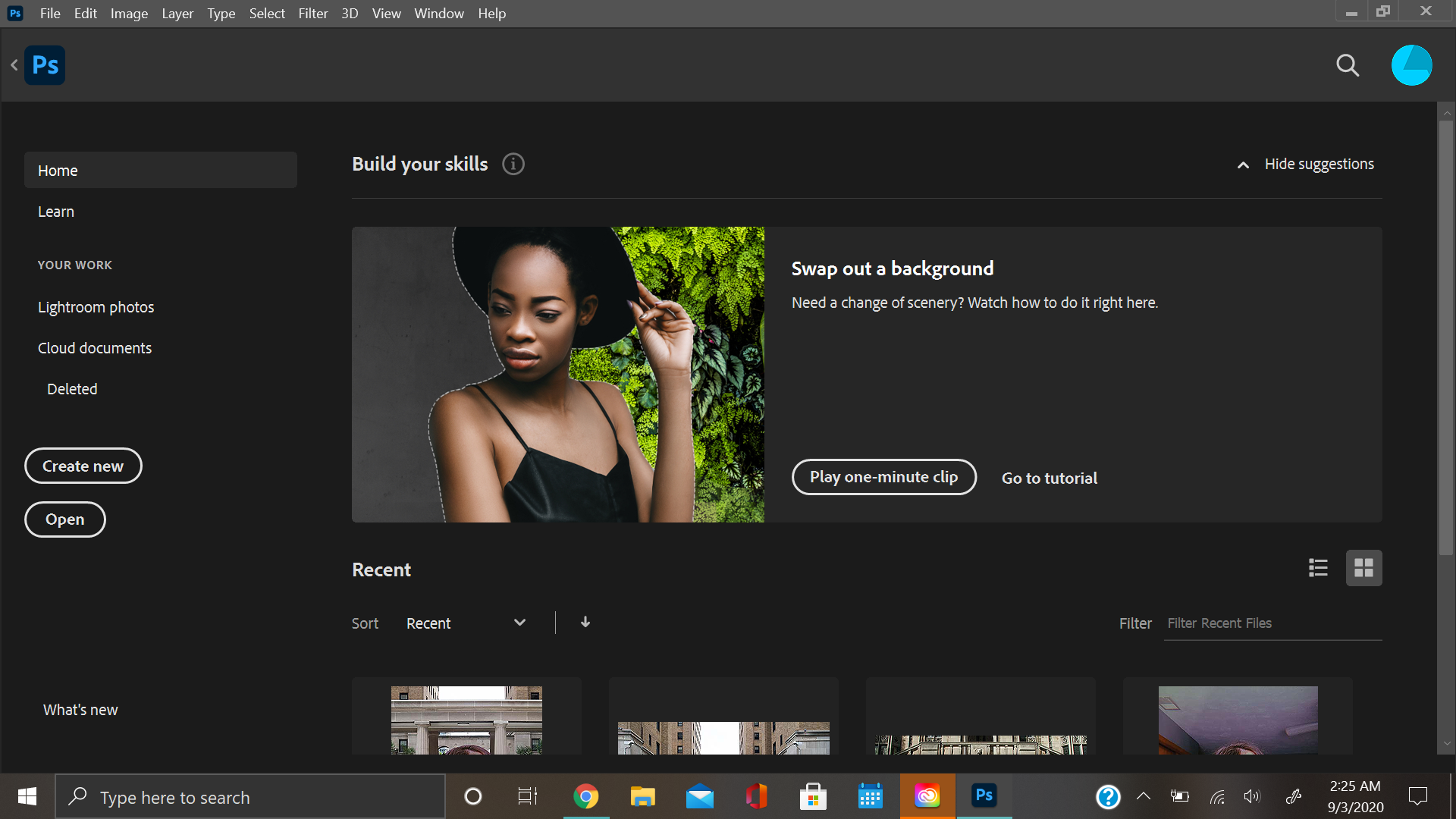Switch Recent files to grid view
Viewport: 1456px width, 819px height.
[1363, 568]
